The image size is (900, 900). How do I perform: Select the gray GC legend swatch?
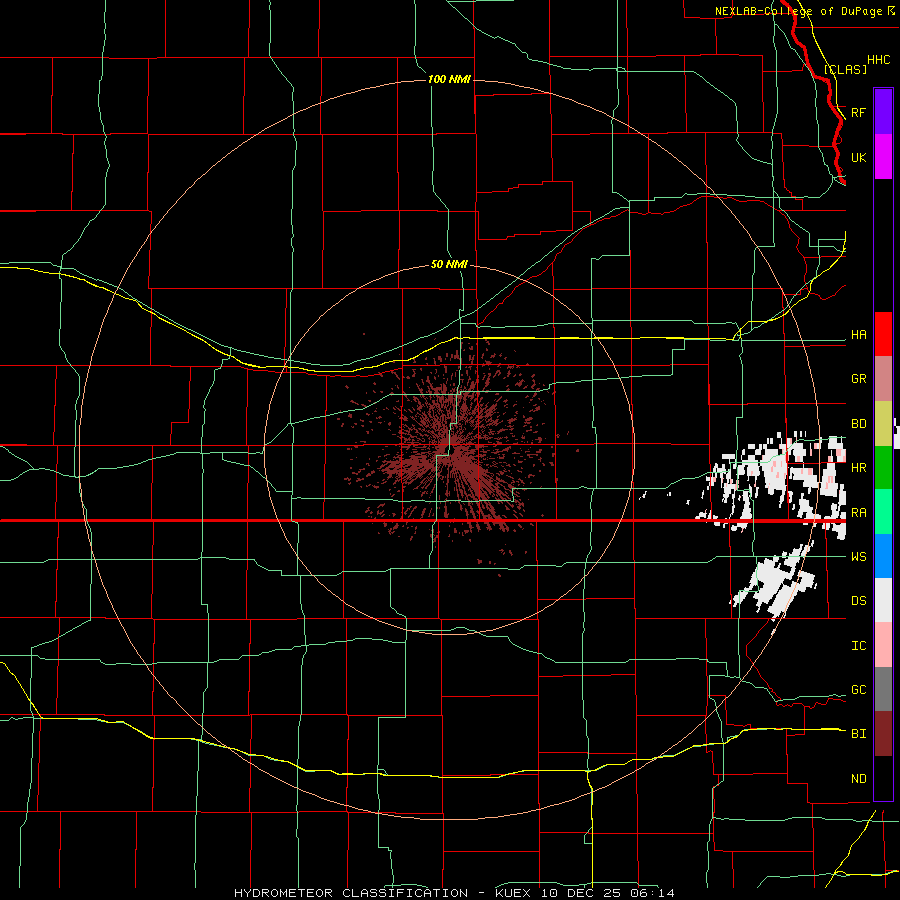point(883,689)
